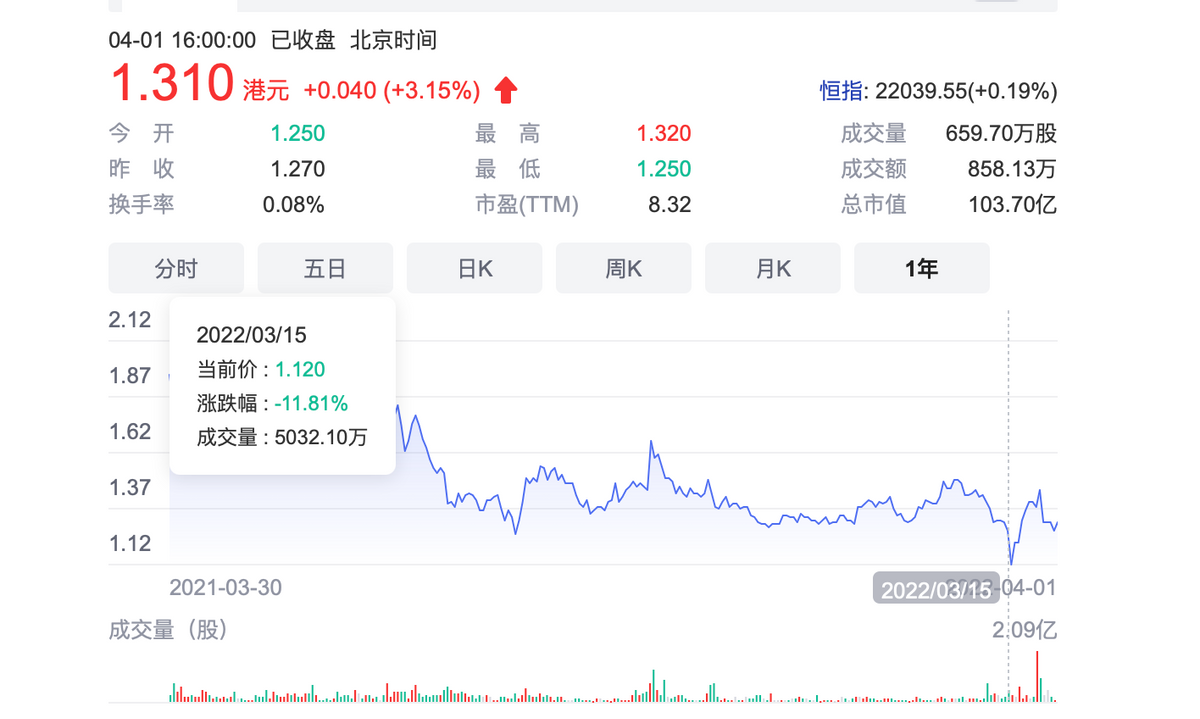This screenshot has width=1200, height=719.
Task: Click the 总市值 103.70亿 value
Action: [1012, 205]
